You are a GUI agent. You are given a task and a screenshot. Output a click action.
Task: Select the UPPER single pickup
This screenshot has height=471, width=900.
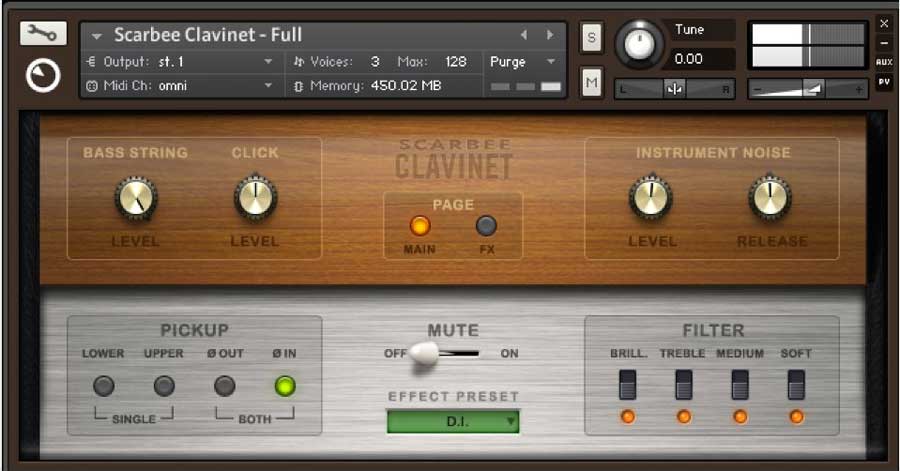pos(164,386)
